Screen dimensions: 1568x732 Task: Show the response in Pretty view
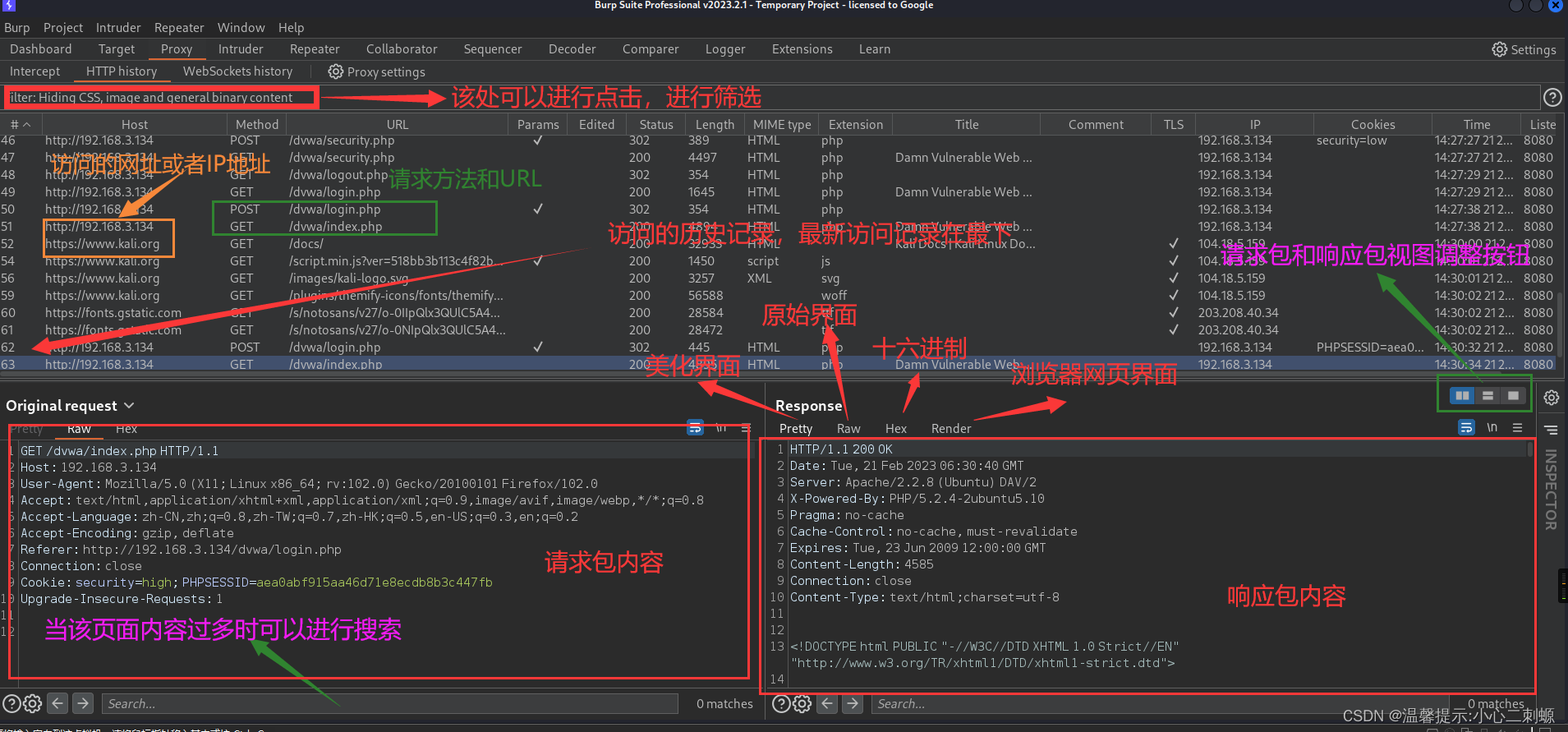[x=796, y=429]
